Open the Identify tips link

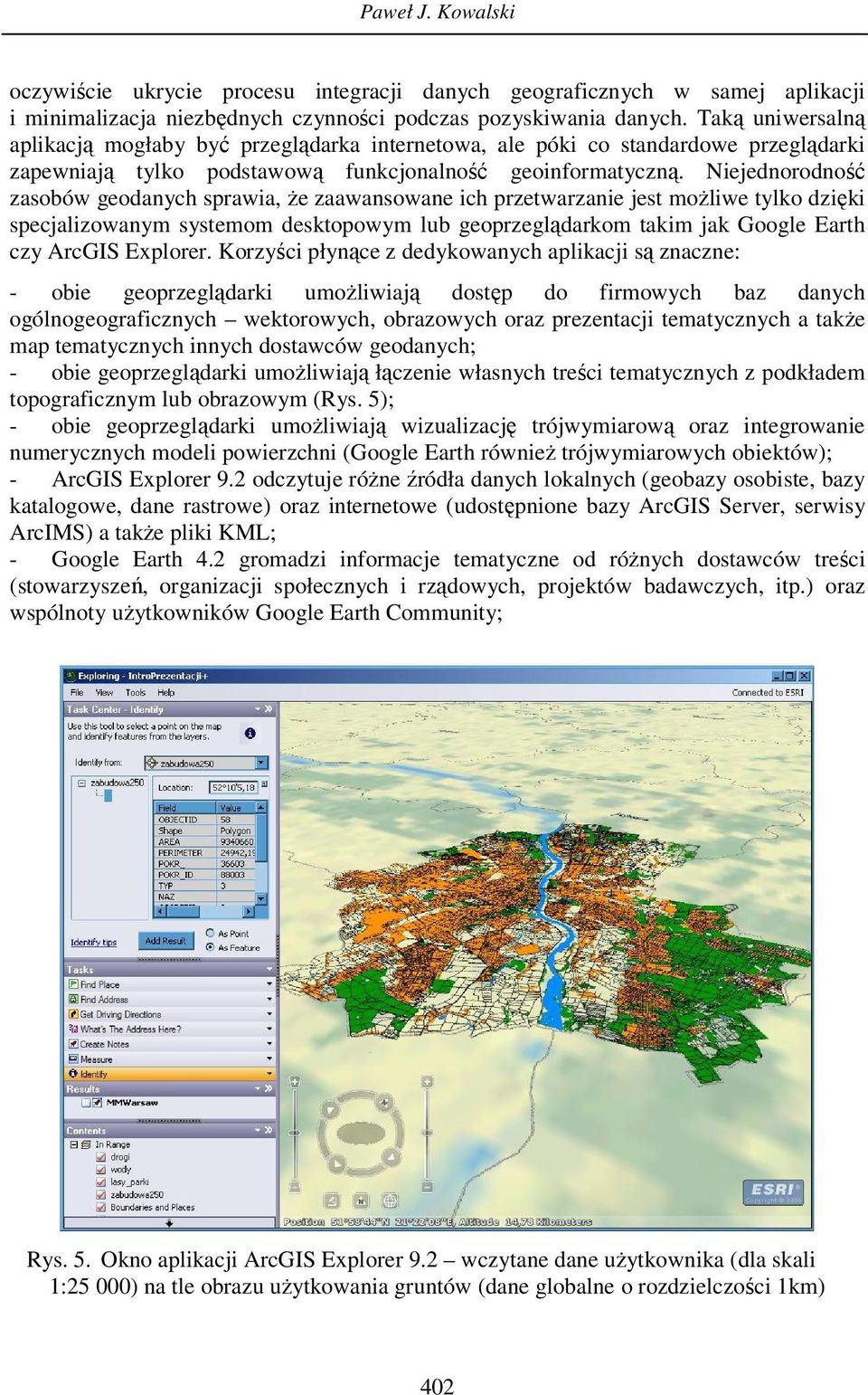tap(93, 942)
